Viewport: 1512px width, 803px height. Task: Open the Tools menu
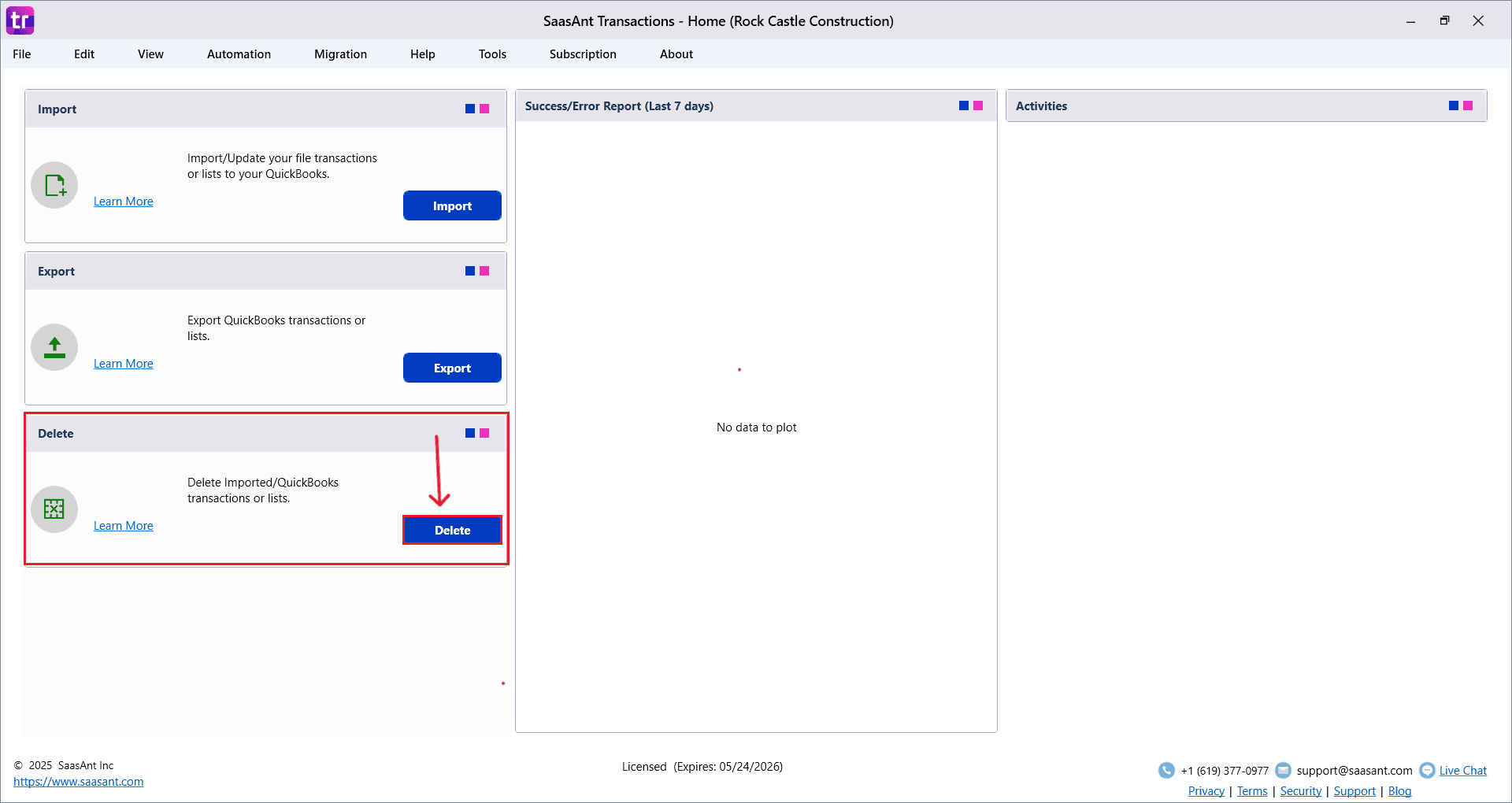492,54
